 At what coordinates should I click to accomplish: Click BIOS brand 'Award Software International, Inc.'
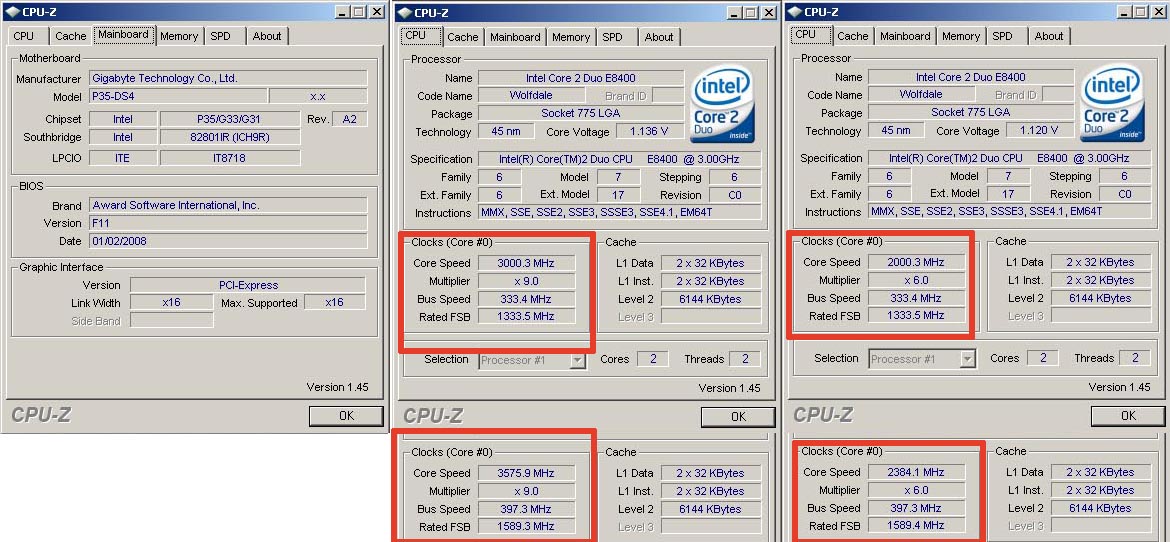228,205
